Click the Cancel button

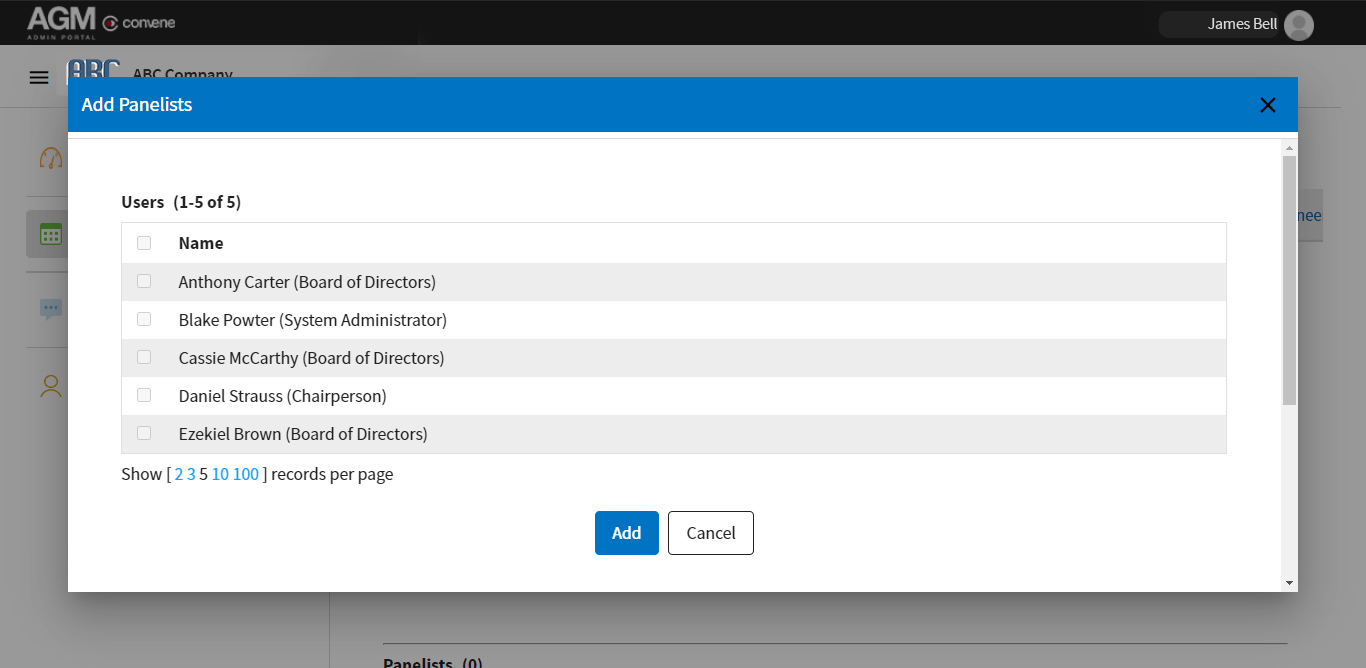(x=710, y=532)
